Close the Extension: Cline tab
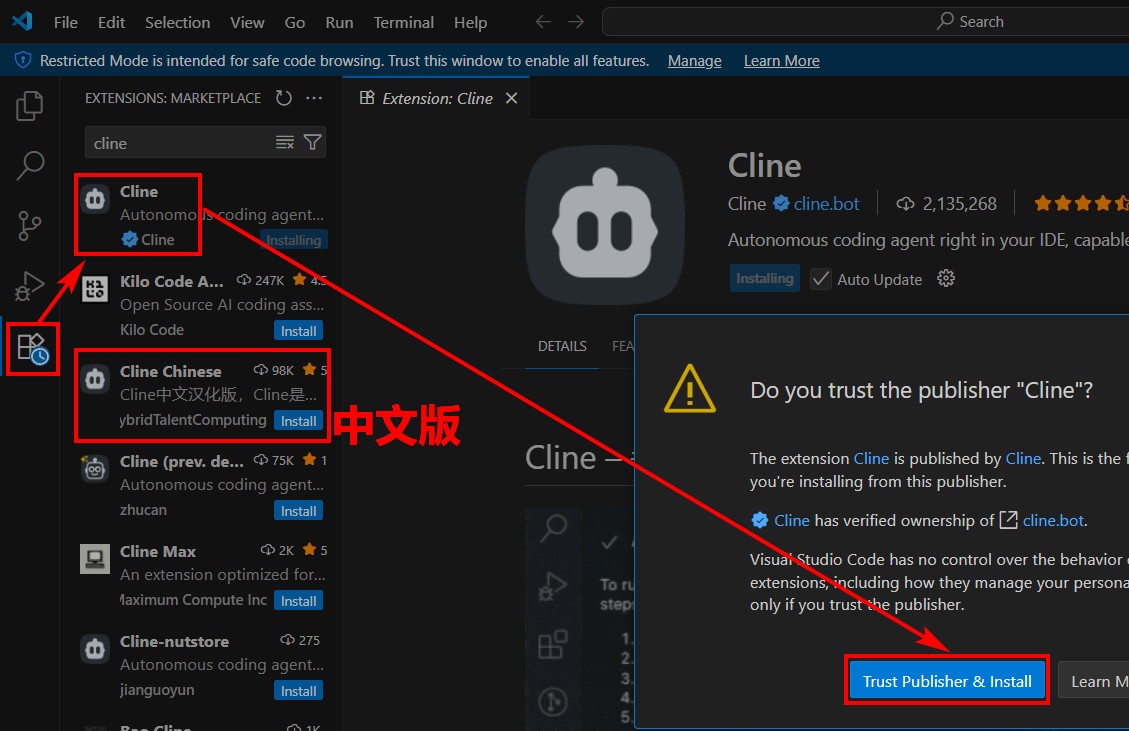 click(x=511, y=98)
